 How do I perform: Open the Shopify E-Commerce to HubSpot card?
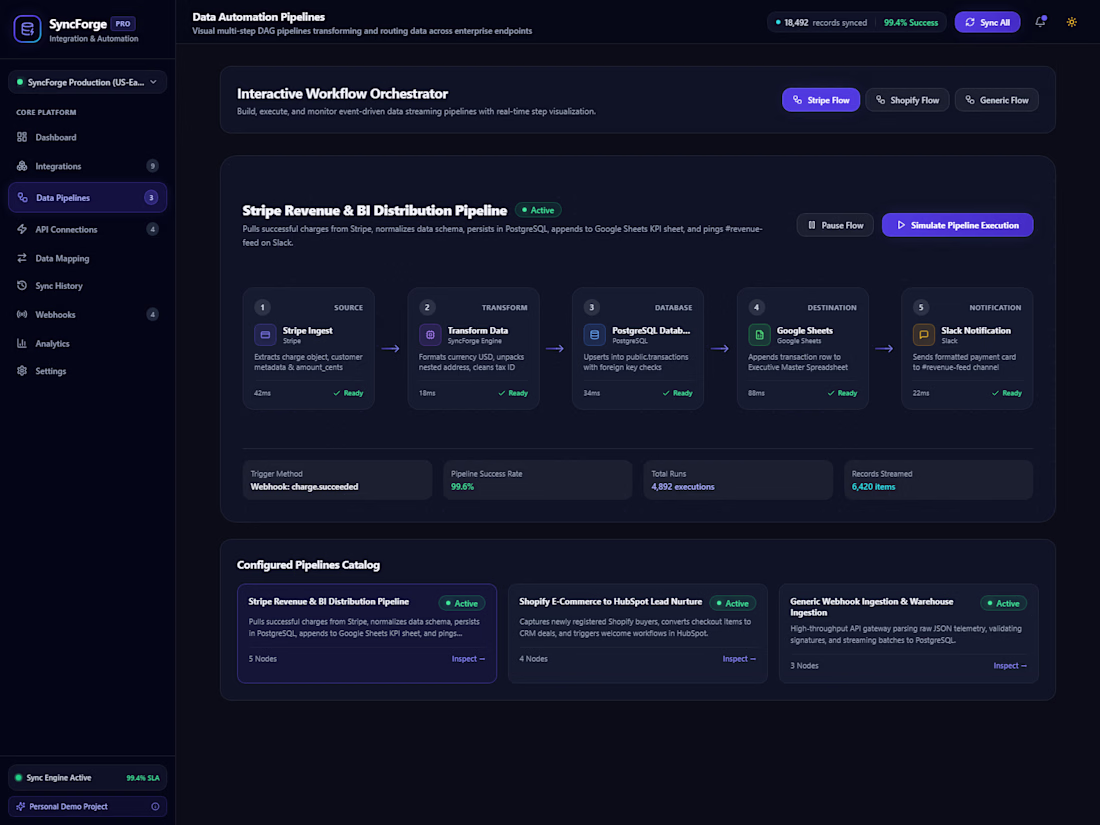click(638, 633)
